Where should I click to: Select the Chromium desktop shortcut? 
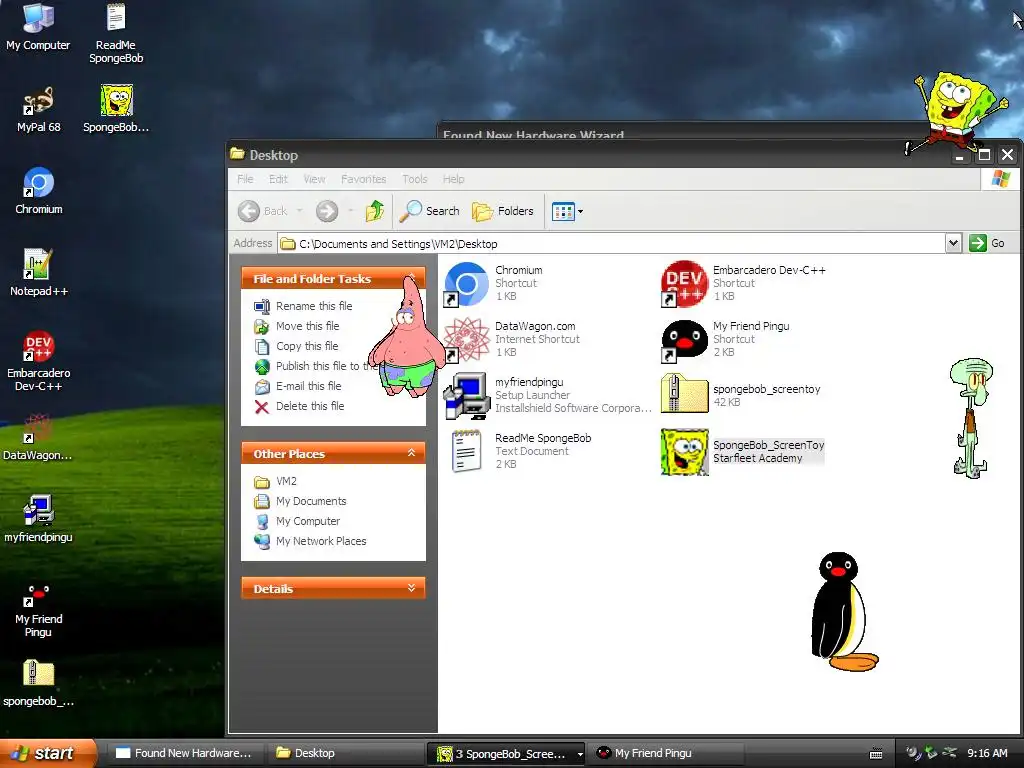click(x=39, y=191)
